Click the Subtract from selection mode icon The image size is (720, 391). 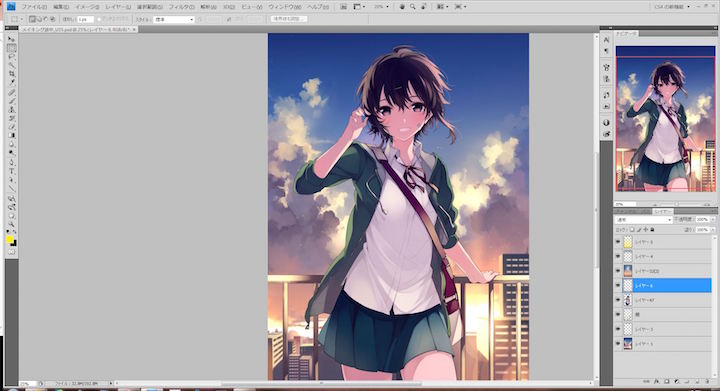pyautogui.click(x=45, y=19)
